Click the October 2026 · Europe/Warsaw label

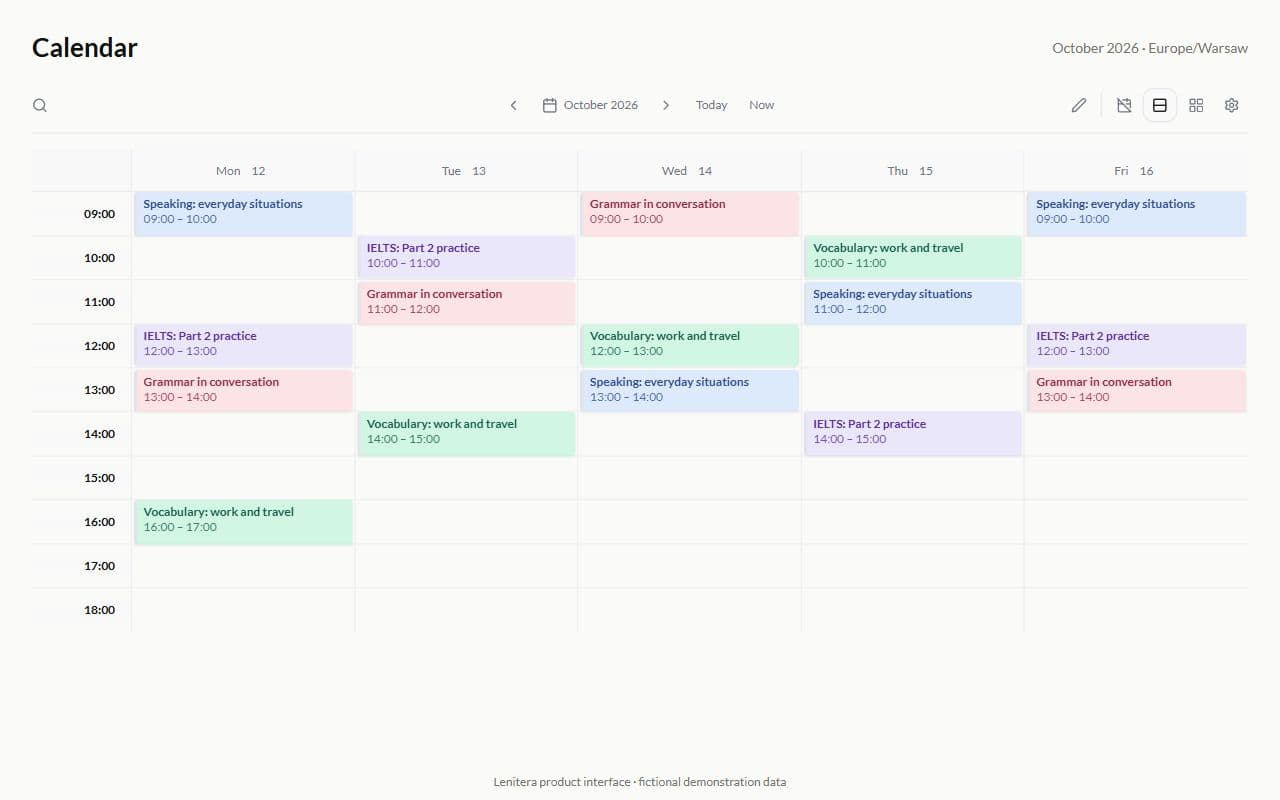click(x=1150, y=48)
